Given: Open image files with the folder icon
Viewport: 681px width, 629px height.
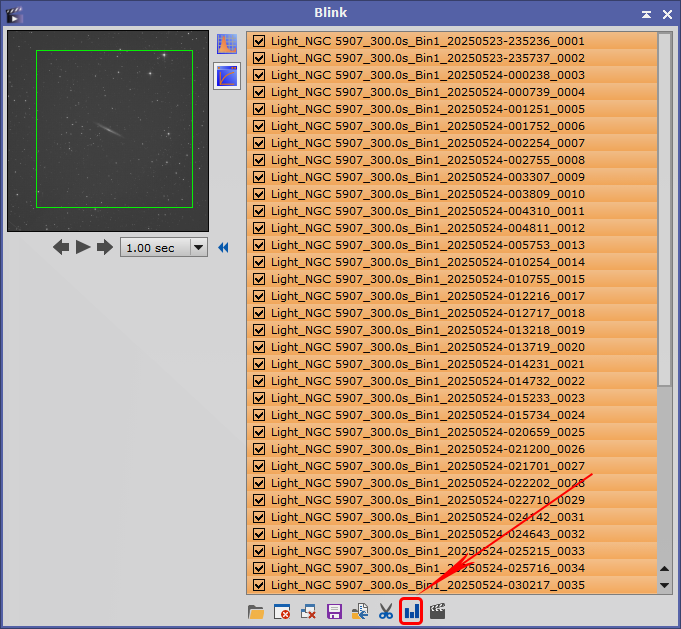Looking at the screenshot, I should click(x=256, y=612).
